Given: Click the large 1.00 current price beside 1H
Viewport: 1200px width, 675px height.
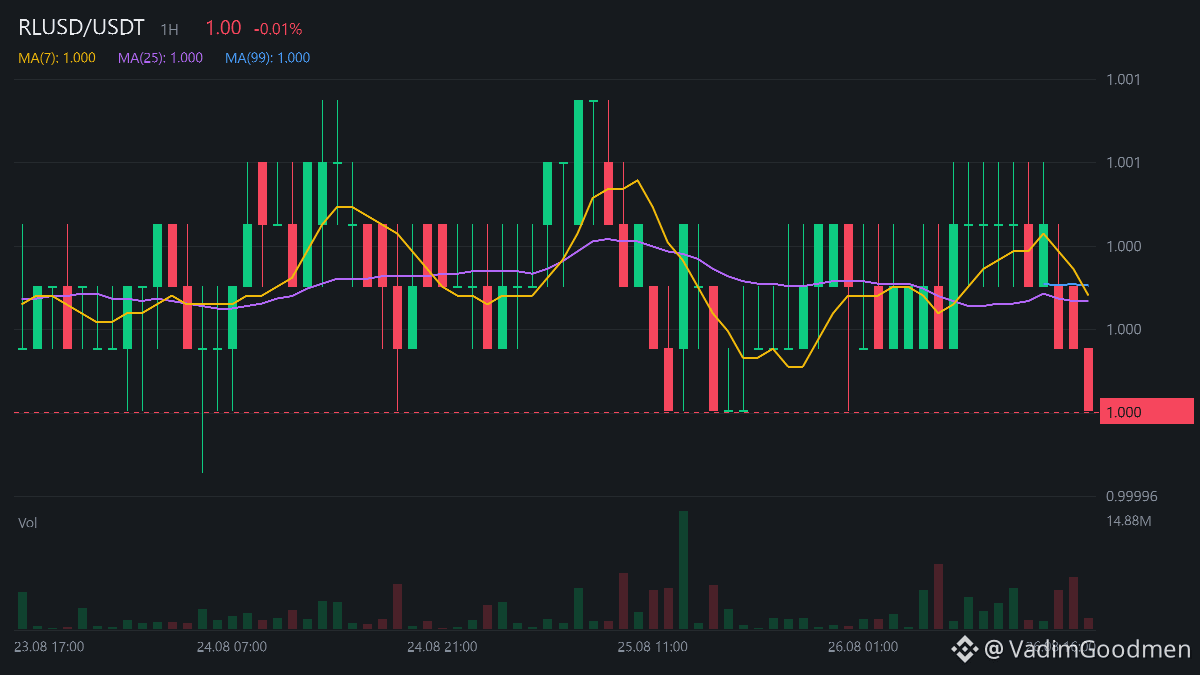Looking at the screenshot, I should tap(223, 29).
